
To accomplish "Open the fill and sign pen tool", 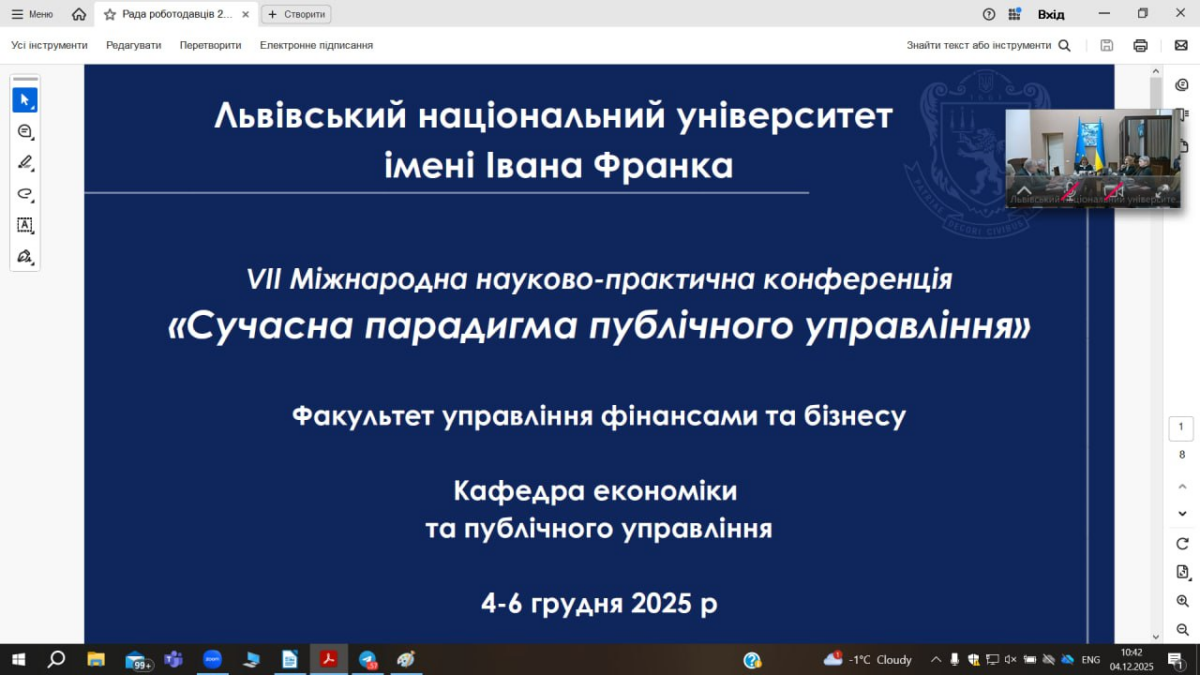I will [x=25, y=257].
